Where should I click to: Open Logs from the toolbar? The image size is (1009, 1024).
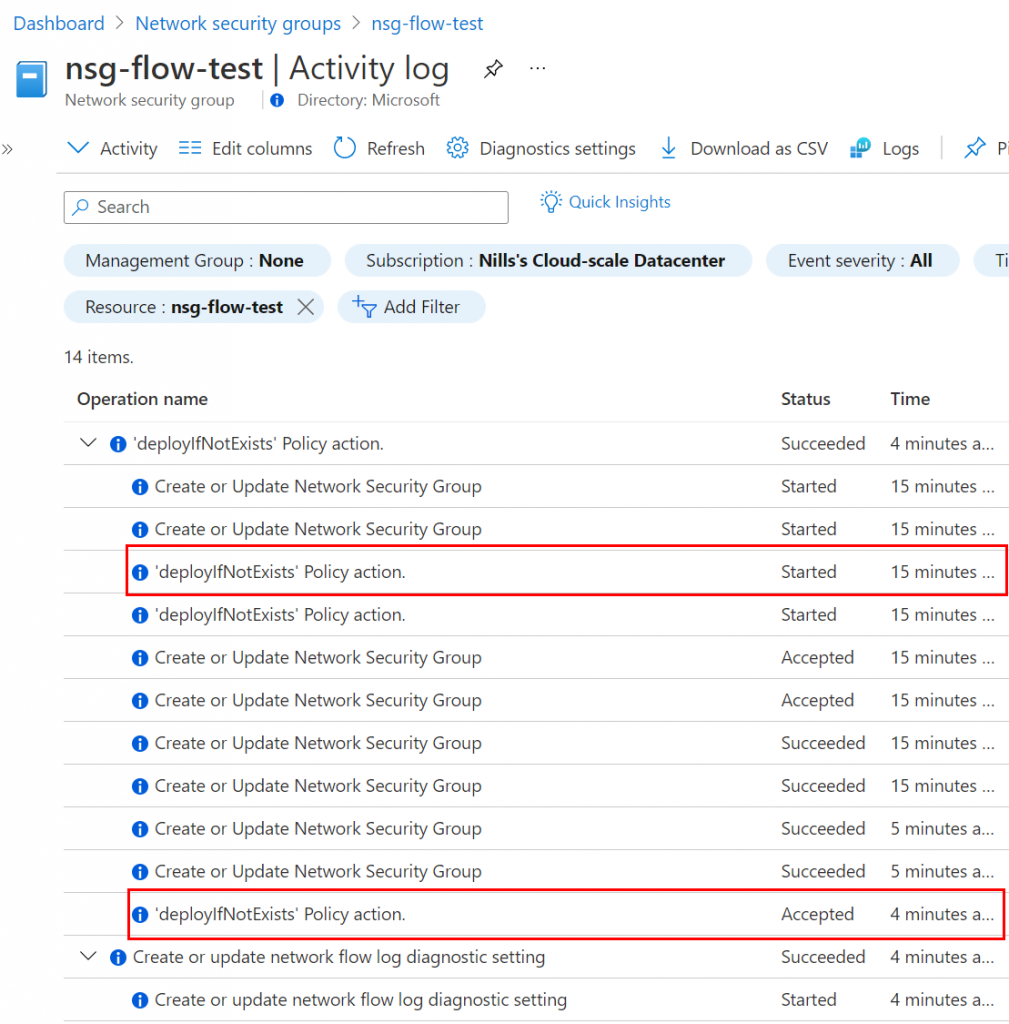(x=885, y=148)
